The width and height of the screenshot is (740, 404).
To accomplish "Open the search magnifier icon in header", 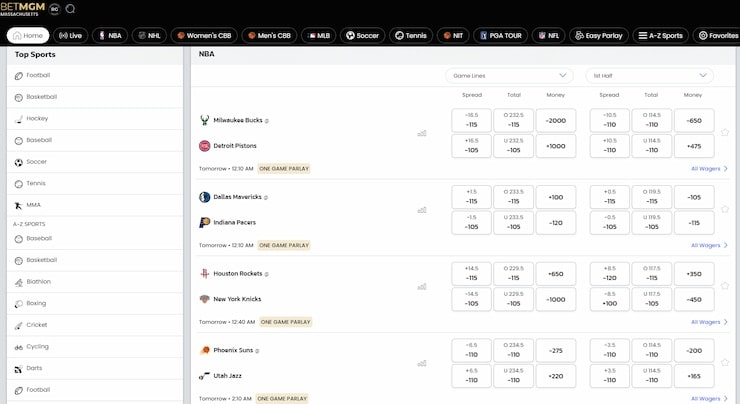I will click(70, 9).
